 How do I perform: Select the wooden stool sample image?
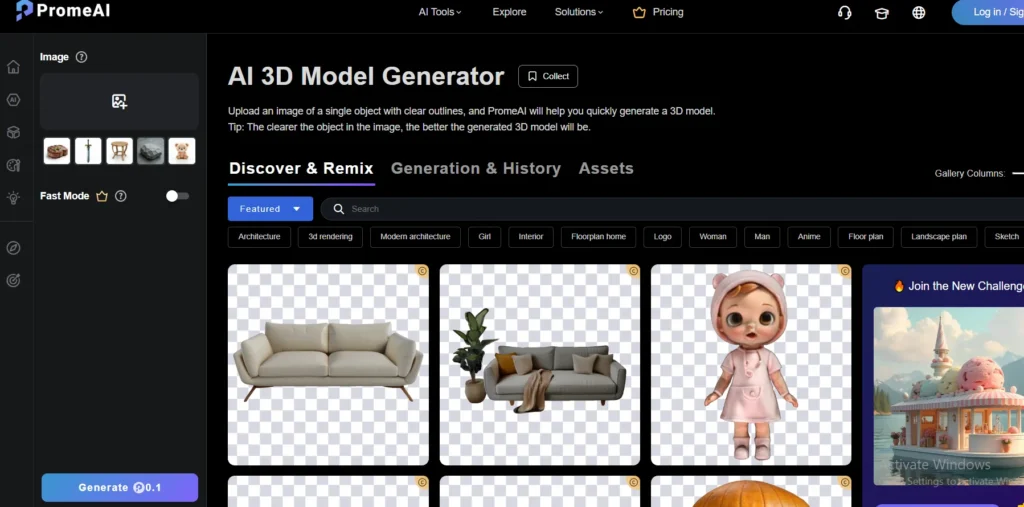coord(120,151)
